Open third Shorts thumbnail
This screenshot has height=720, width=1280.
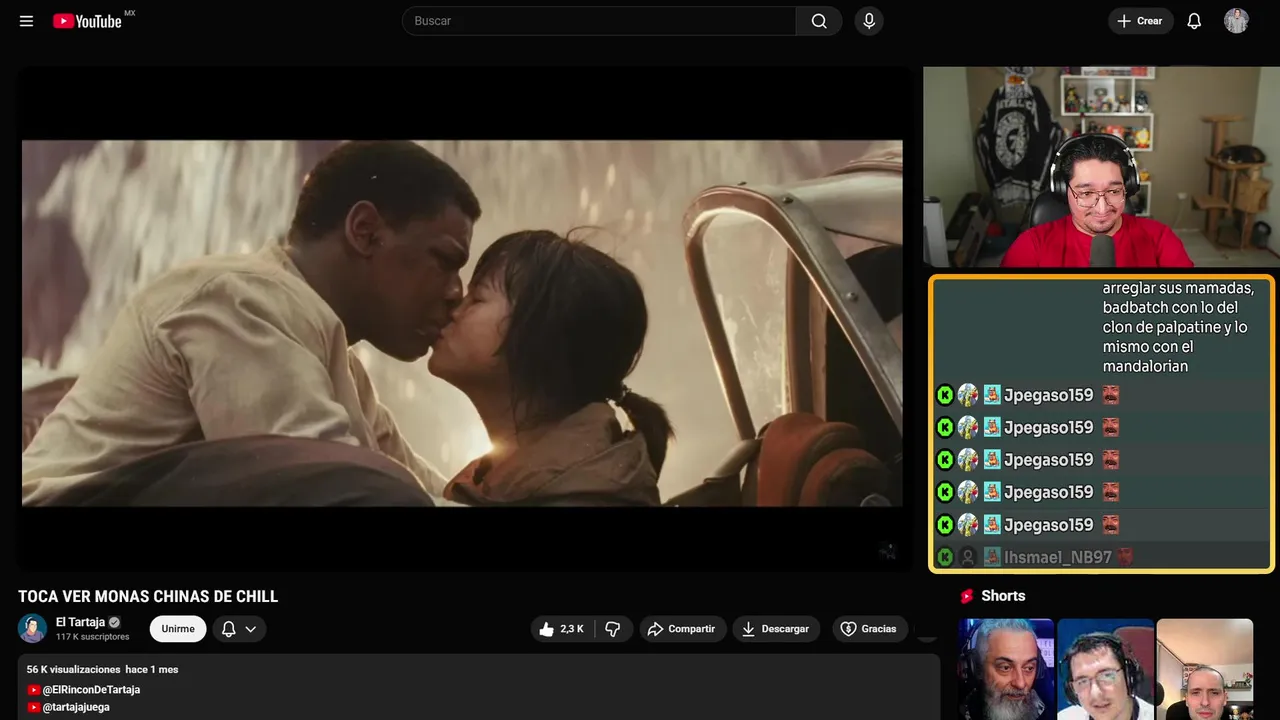coord(1204,669)
